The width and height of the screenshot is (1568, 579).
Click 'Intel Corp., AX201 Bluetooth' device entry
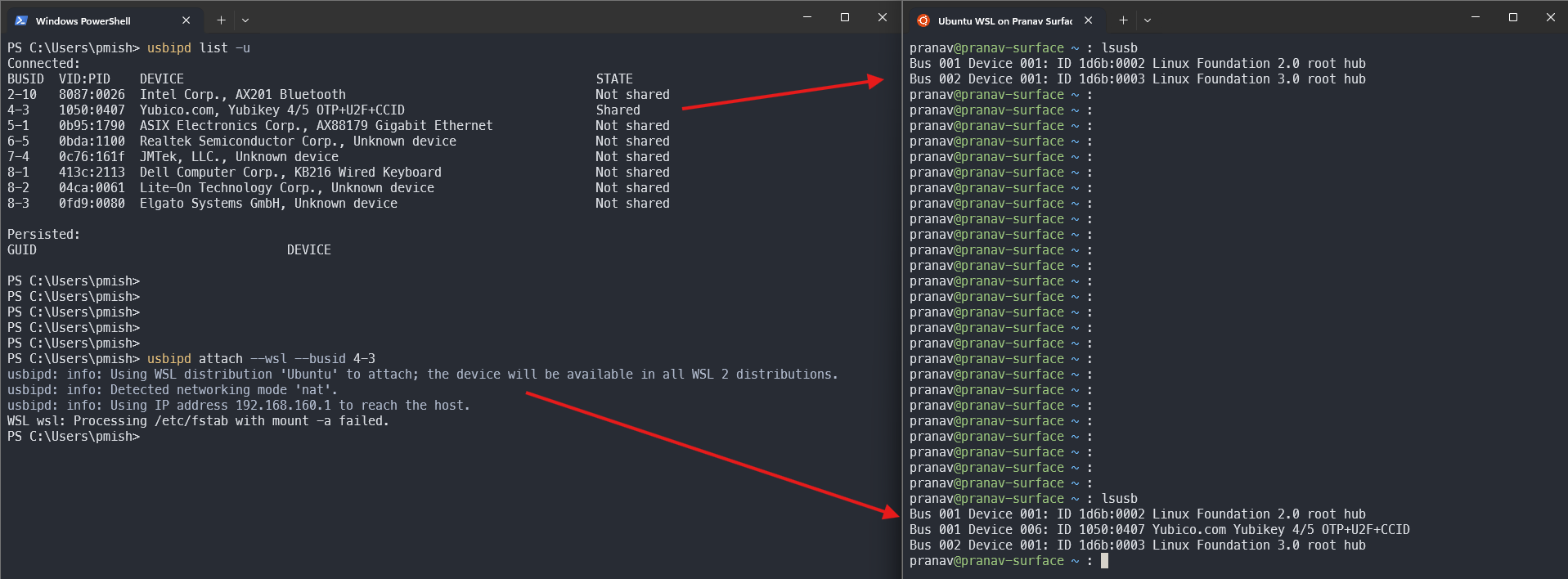coord(243,95)
